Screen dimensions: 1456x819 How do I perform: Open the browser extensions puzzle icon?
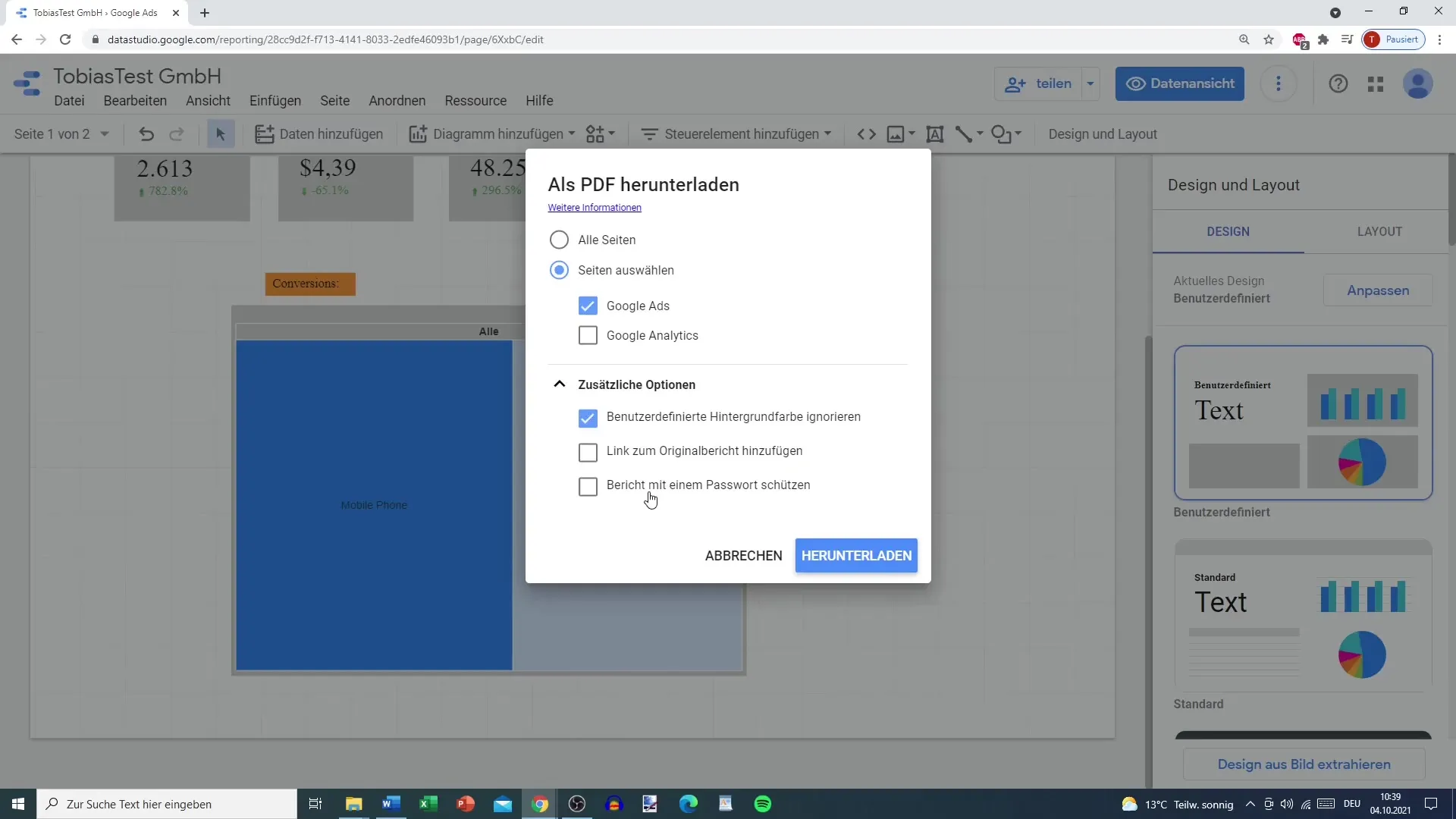click(x=1323, y=39)
